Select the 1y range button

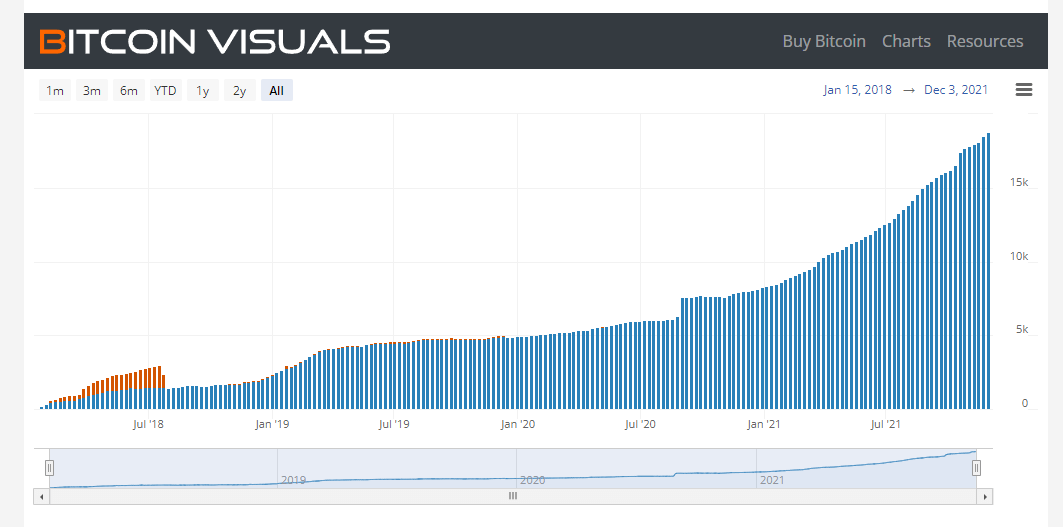(x=203, y=90)
